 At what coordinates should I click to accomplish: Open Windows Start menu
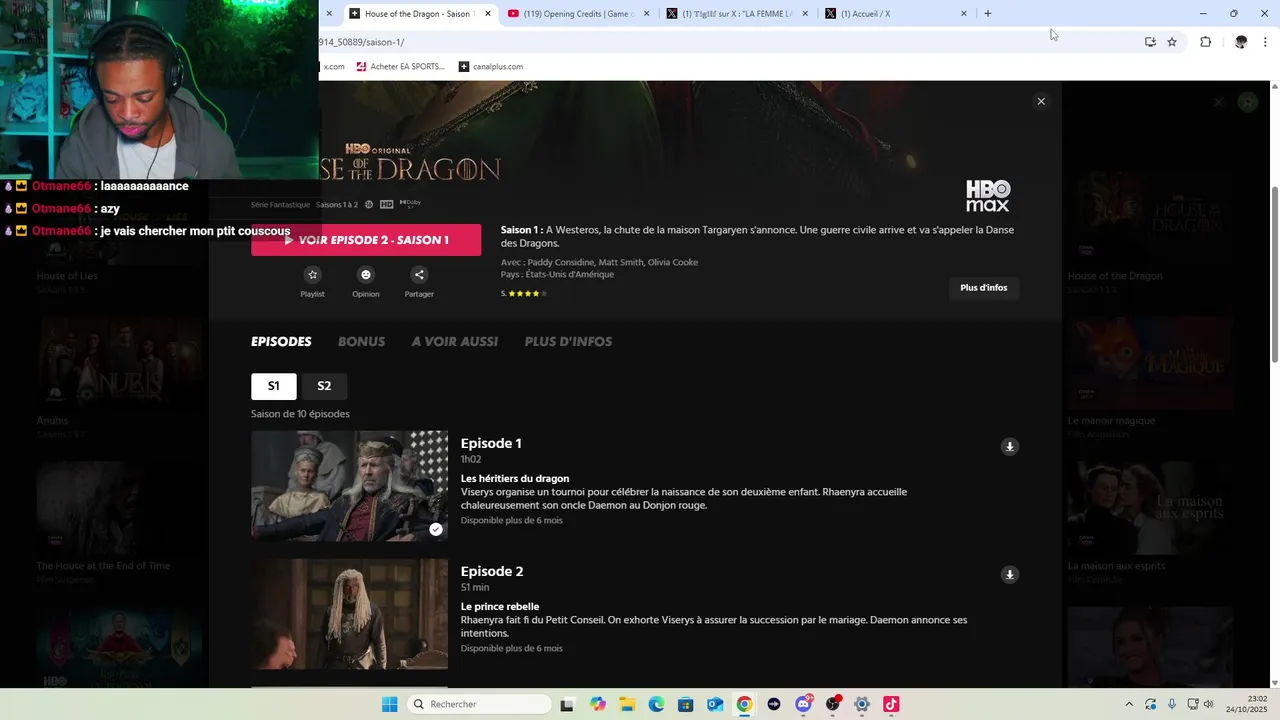coord(389,704)
